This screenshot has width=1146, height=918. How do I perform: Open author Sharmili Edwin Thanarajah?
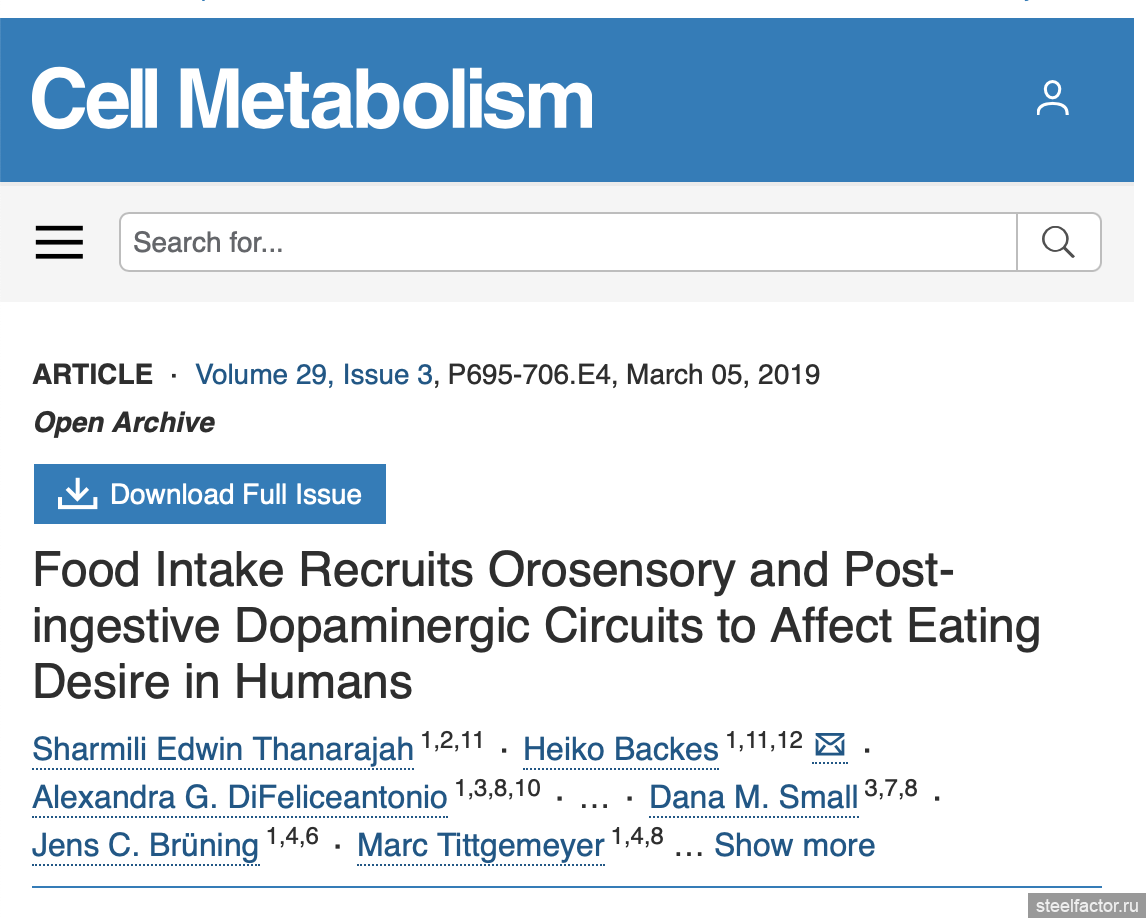[223, 749]
